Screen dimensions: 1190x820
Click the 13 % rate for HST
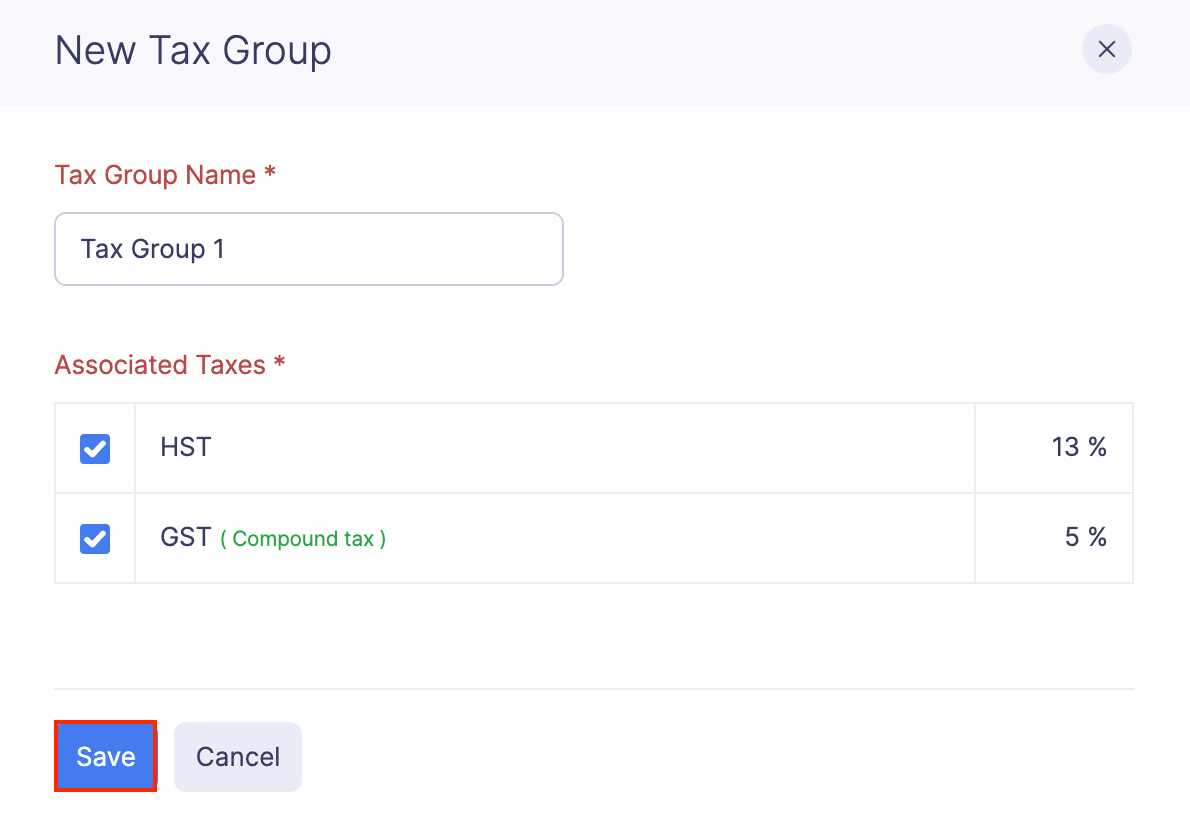(x=1080, y=448)
